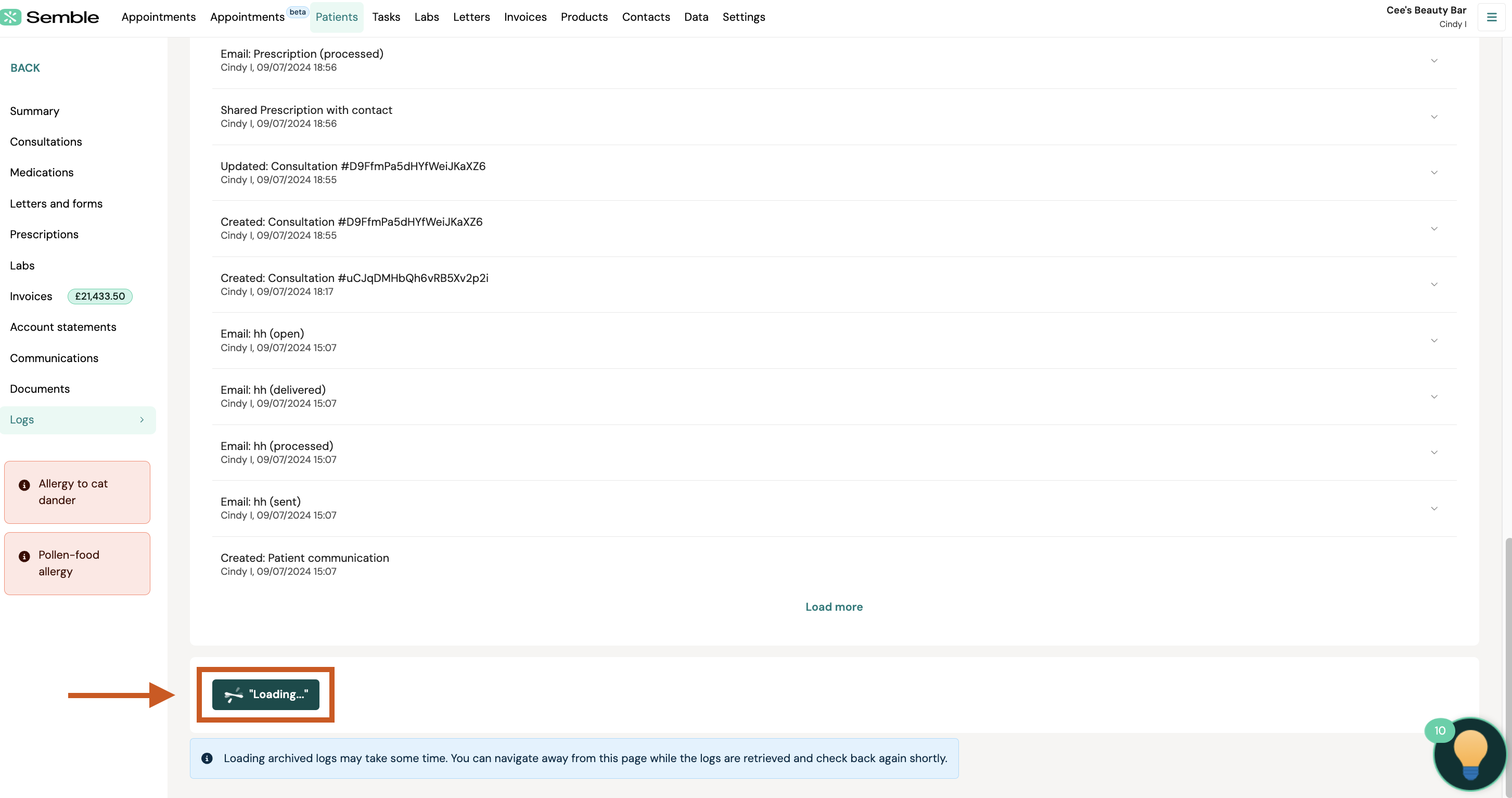1512x798 pixels.
Task: Expand Updated: Consultation #D9FfmPa5dHYfWeiJKaXZ6 chevron
Action: tap(1434, 173)
